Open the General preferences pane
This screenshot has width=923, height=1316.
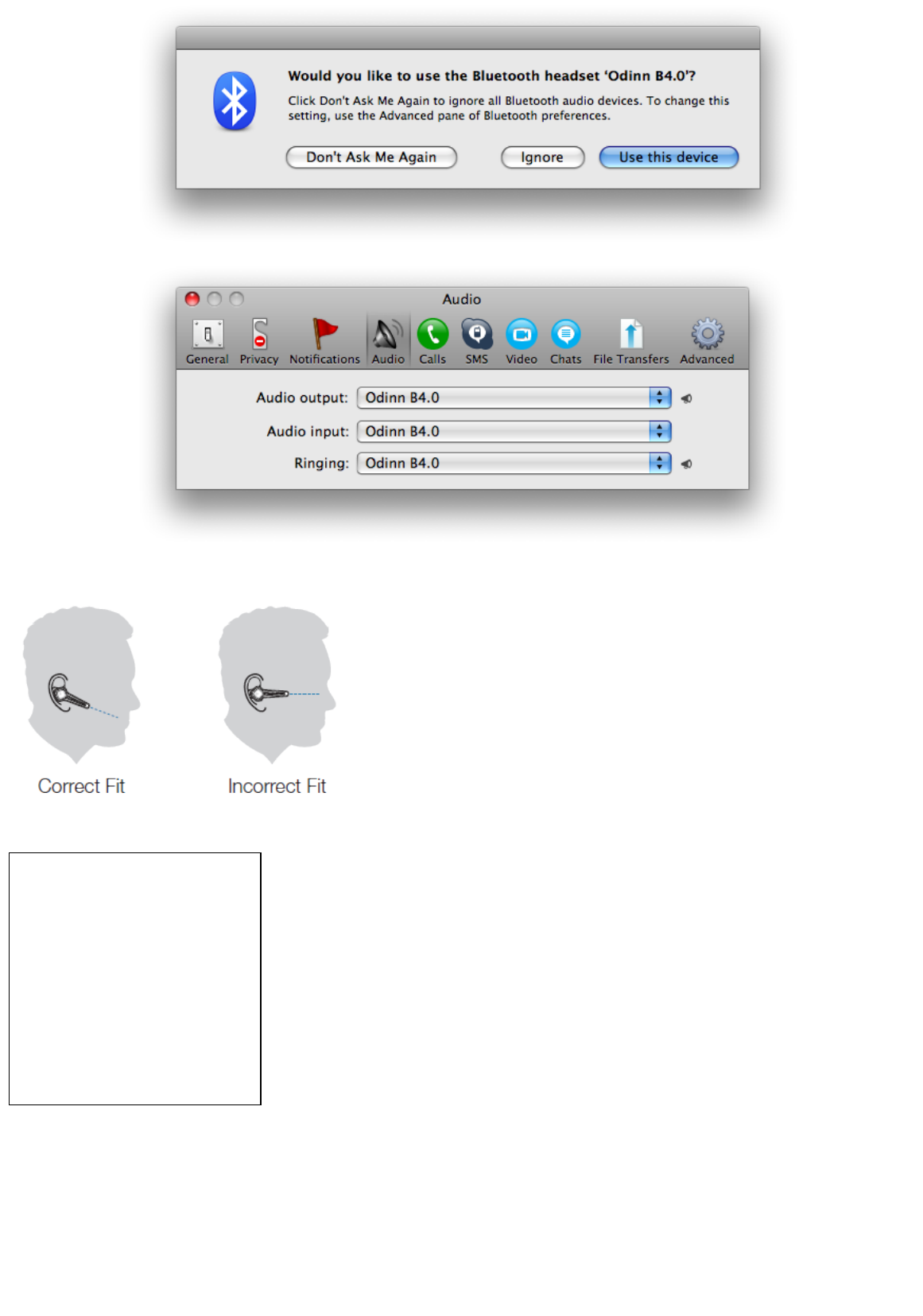207,341
